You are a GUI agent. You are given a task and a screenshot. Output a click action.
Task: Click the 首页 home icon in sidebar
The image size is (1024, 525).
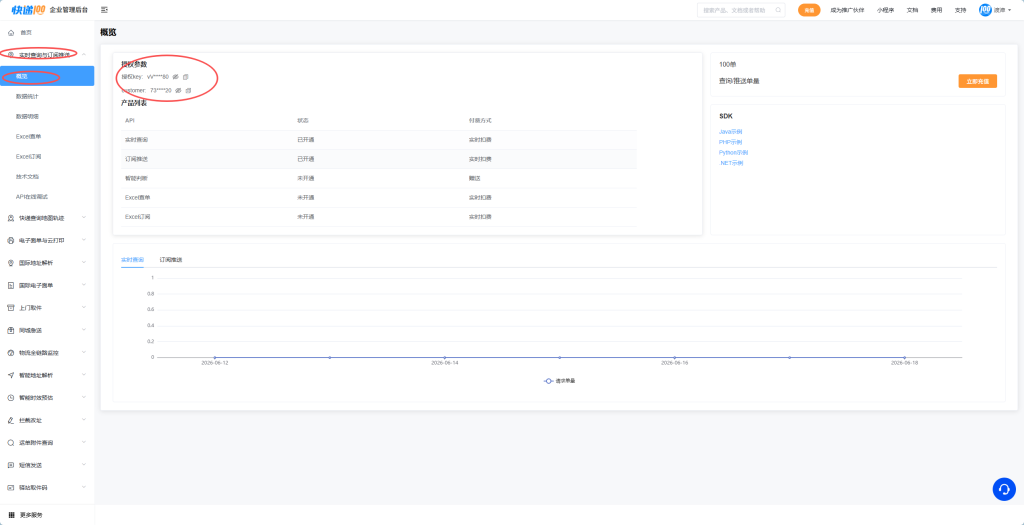tap(11, 32)
